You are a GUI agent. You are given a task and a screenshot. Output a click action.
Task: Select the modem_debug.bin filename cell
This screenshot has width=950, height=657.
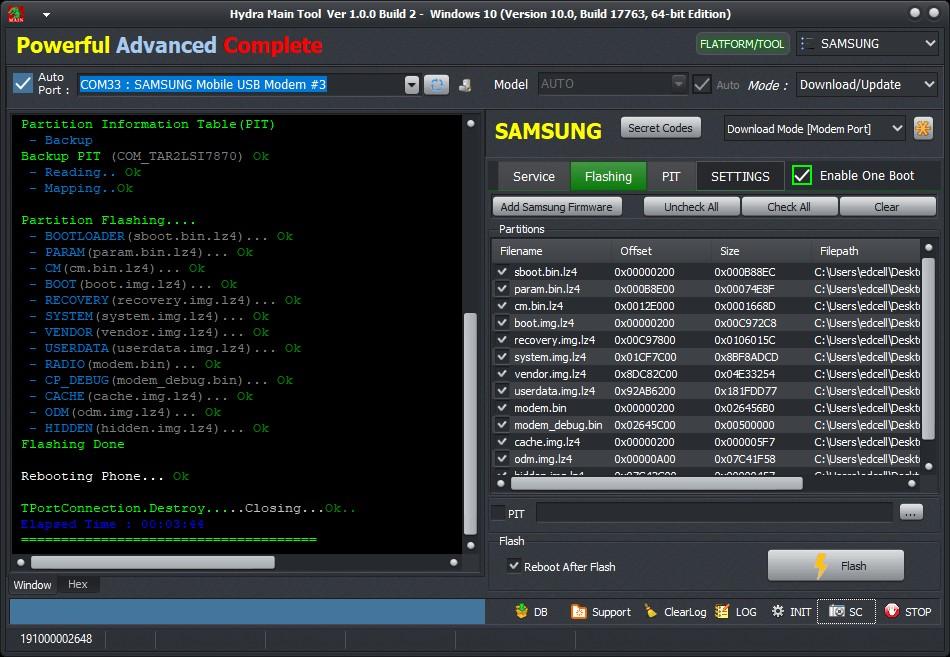pos(558,425)
